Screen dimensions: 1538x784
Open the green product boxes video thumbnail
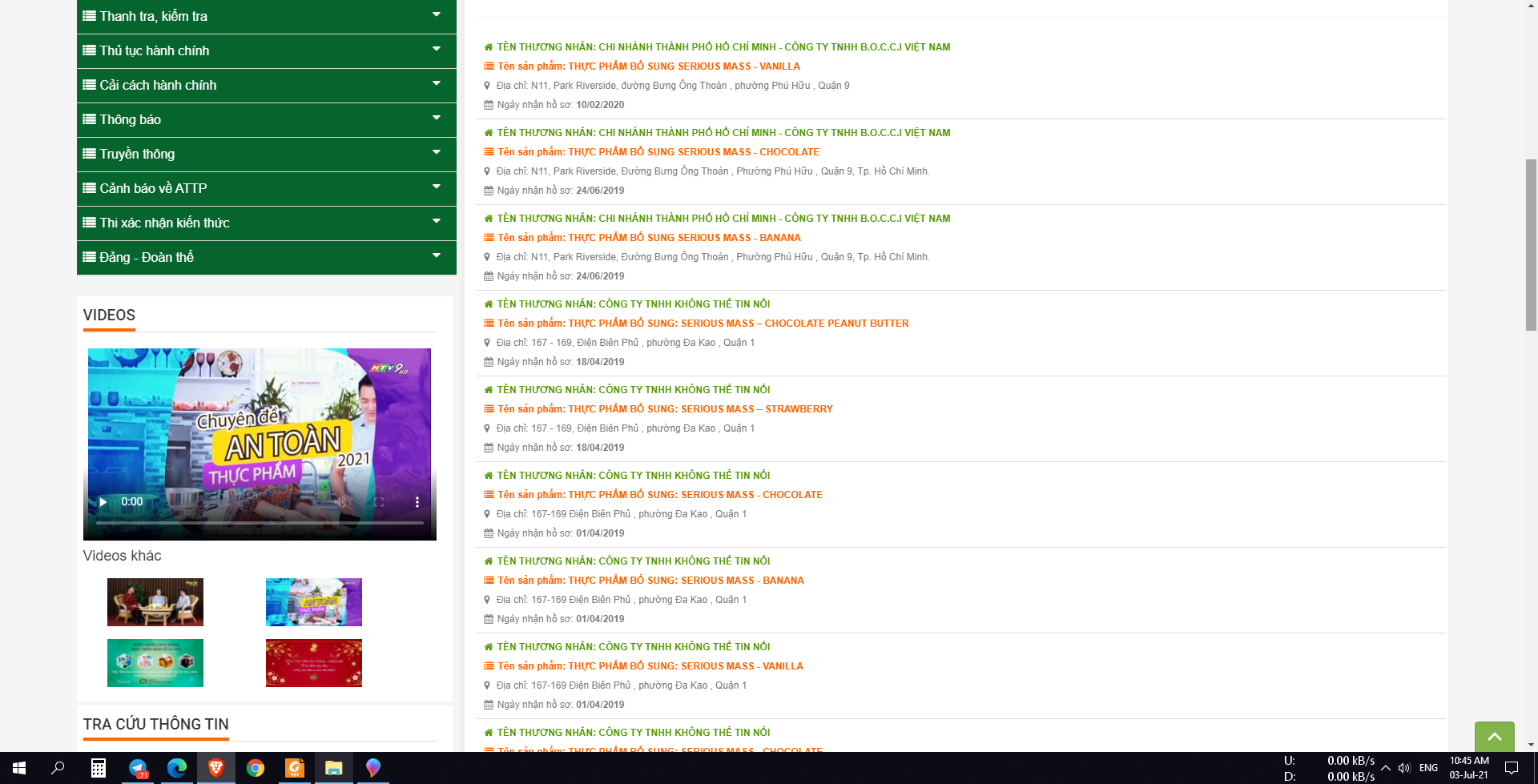(155, 663)
